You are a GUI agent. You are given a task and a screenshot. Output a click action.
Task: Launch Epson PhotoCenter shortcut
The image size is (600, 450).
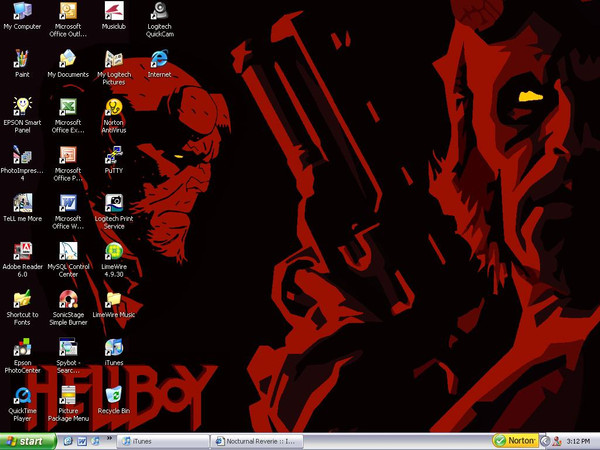point(22,356)
